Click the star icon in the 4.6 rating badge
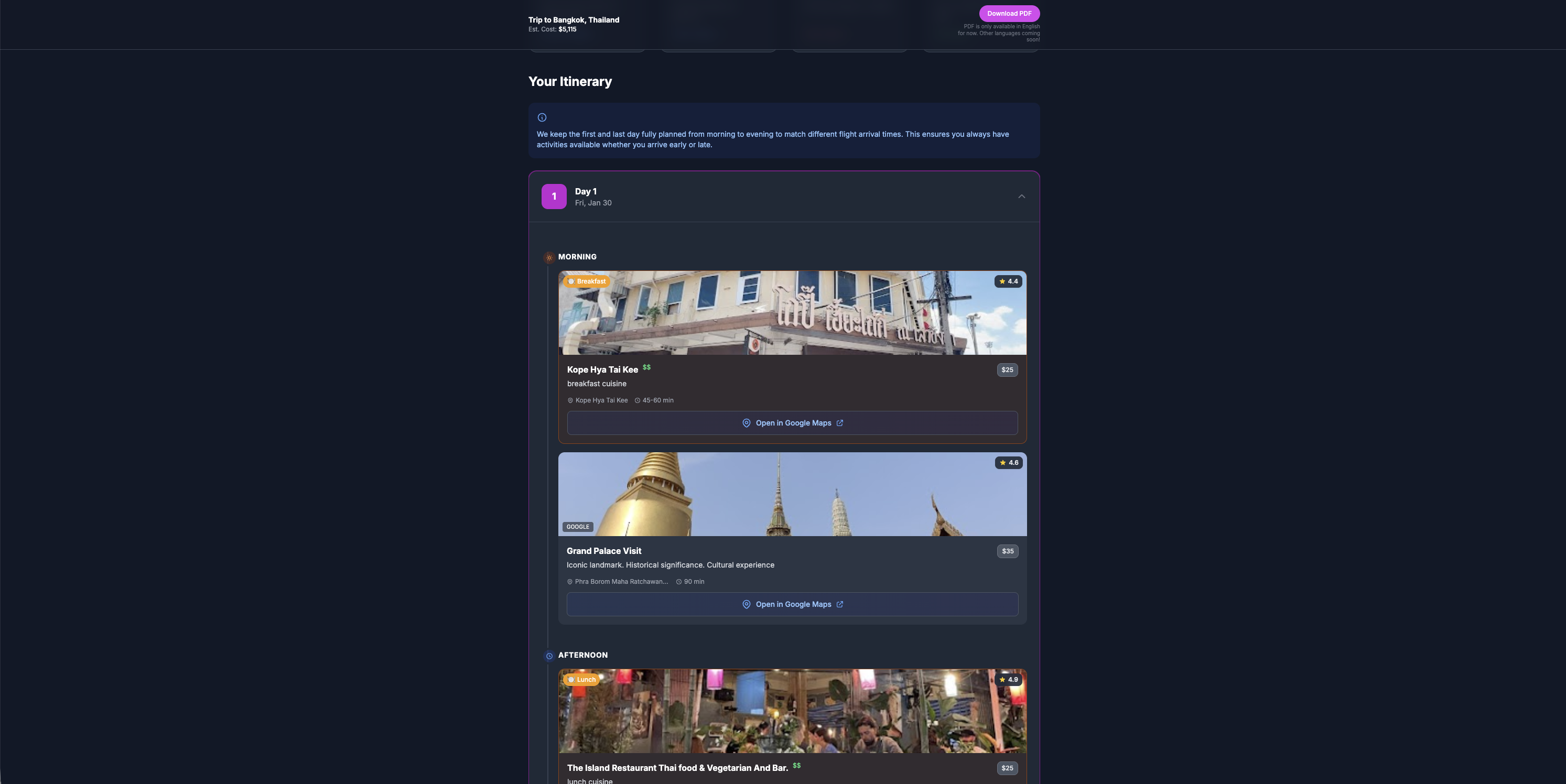The image size is (1566, 784). 1002,463
